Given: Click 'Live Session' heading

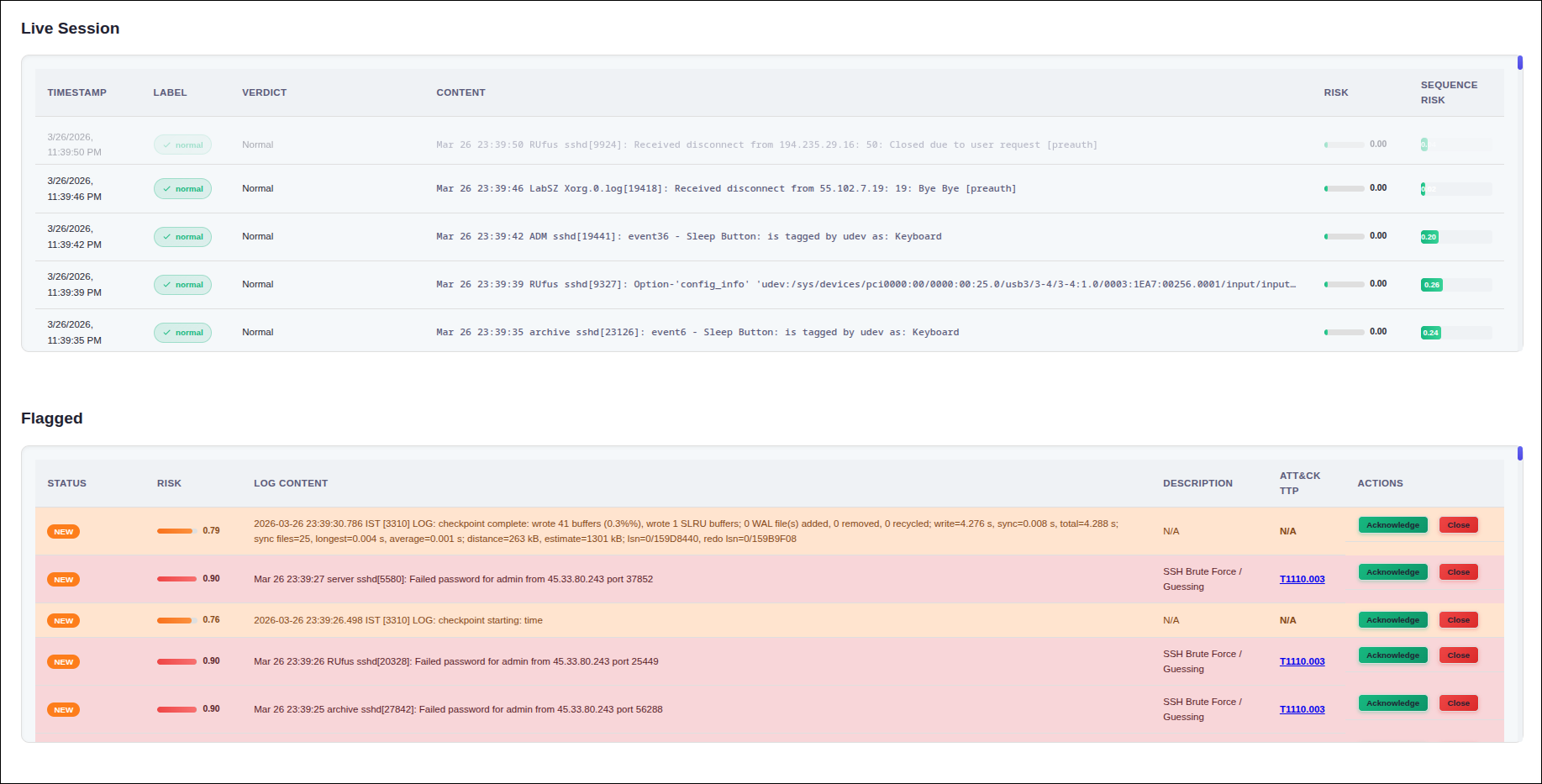Looking at the screenshot, I should 70,29.
